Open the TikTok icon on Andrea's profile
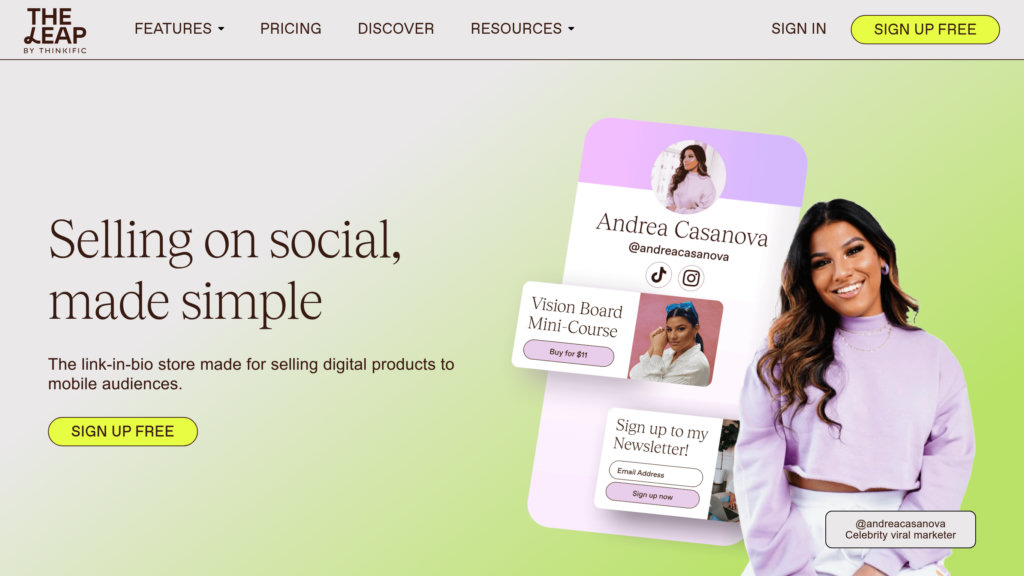1024x576 pixels. click(658, 275)
